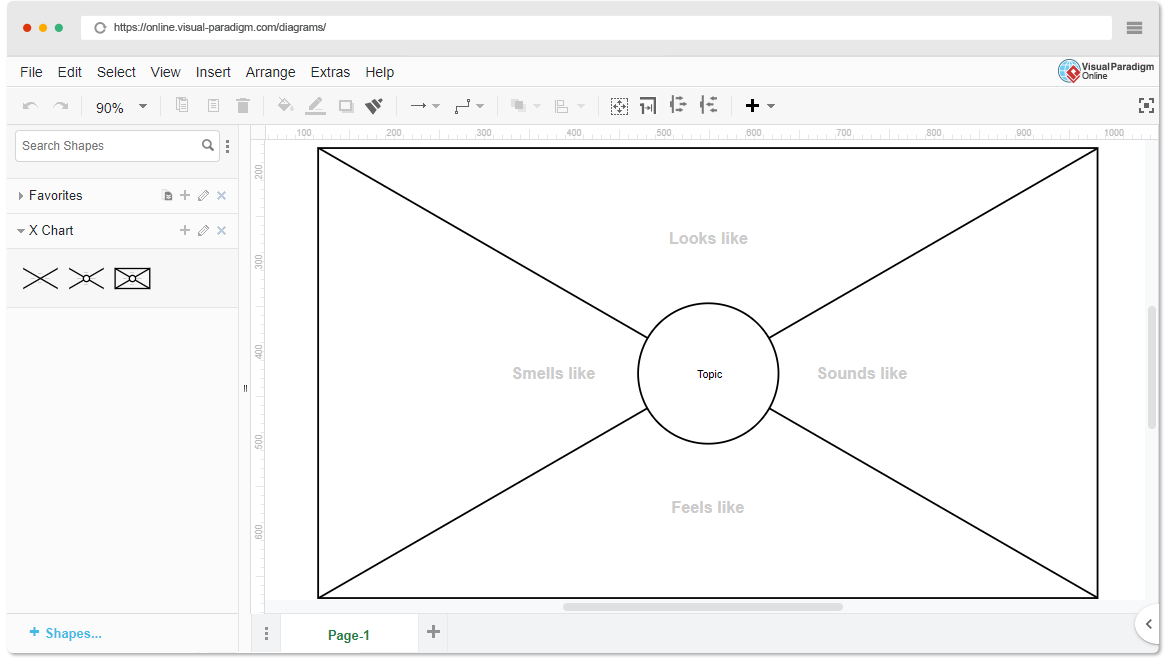Screen dimensions: 1170x665
Task: Select the waypoint connector tool
Action: tap(463, 106)
